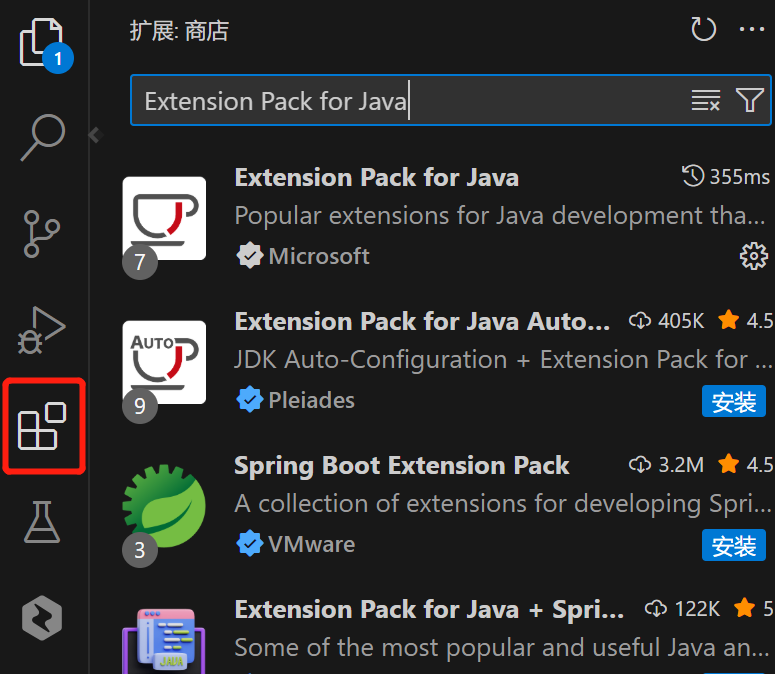Install the Spring Boot Extension Pack
Image resolution: width=775 pixels, height=674 pixels.
(x=734, y=546)
